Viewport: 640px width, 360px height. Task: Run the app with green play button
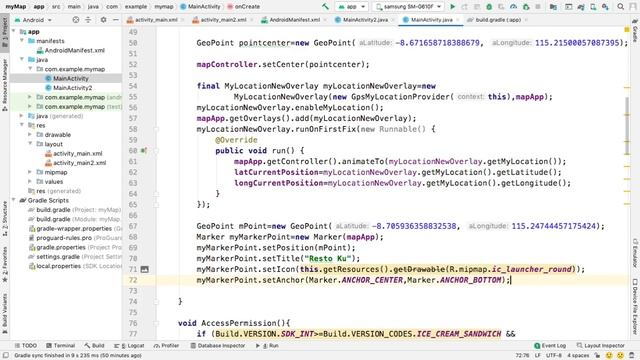(x=453, y=7)
